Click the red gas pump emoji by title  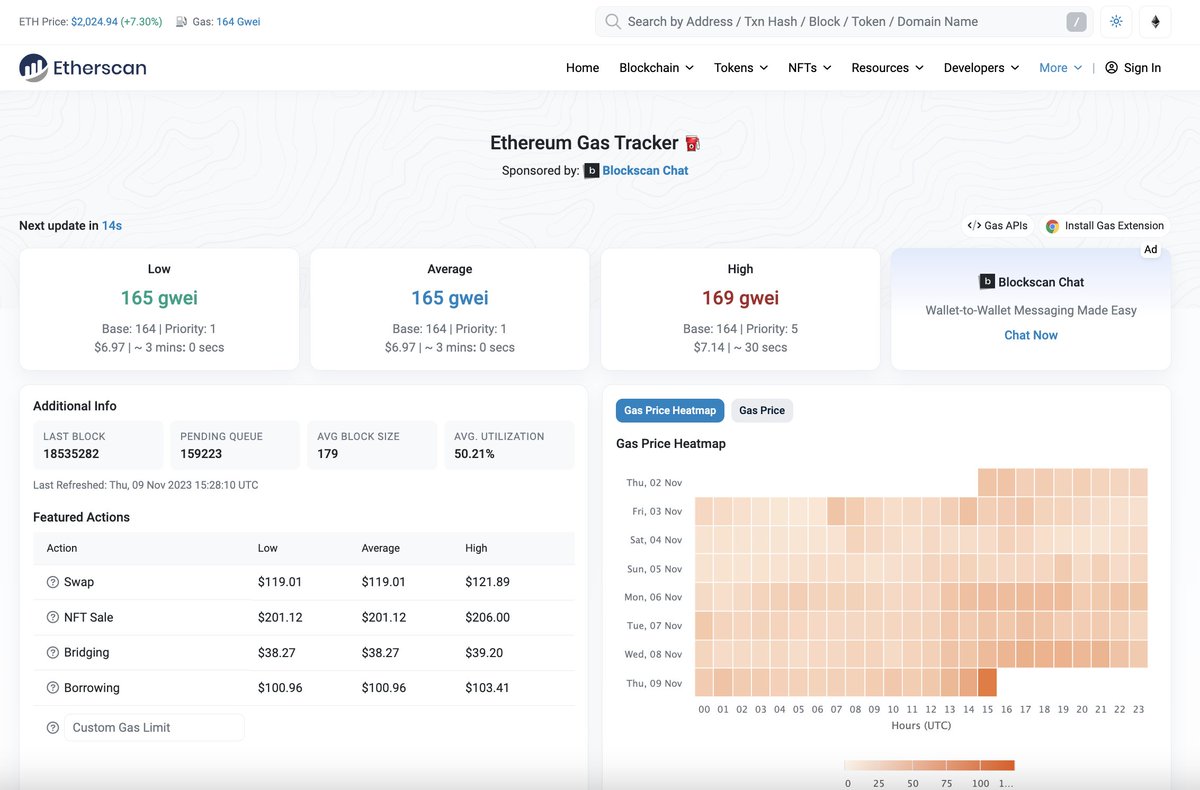coord(692,144)
